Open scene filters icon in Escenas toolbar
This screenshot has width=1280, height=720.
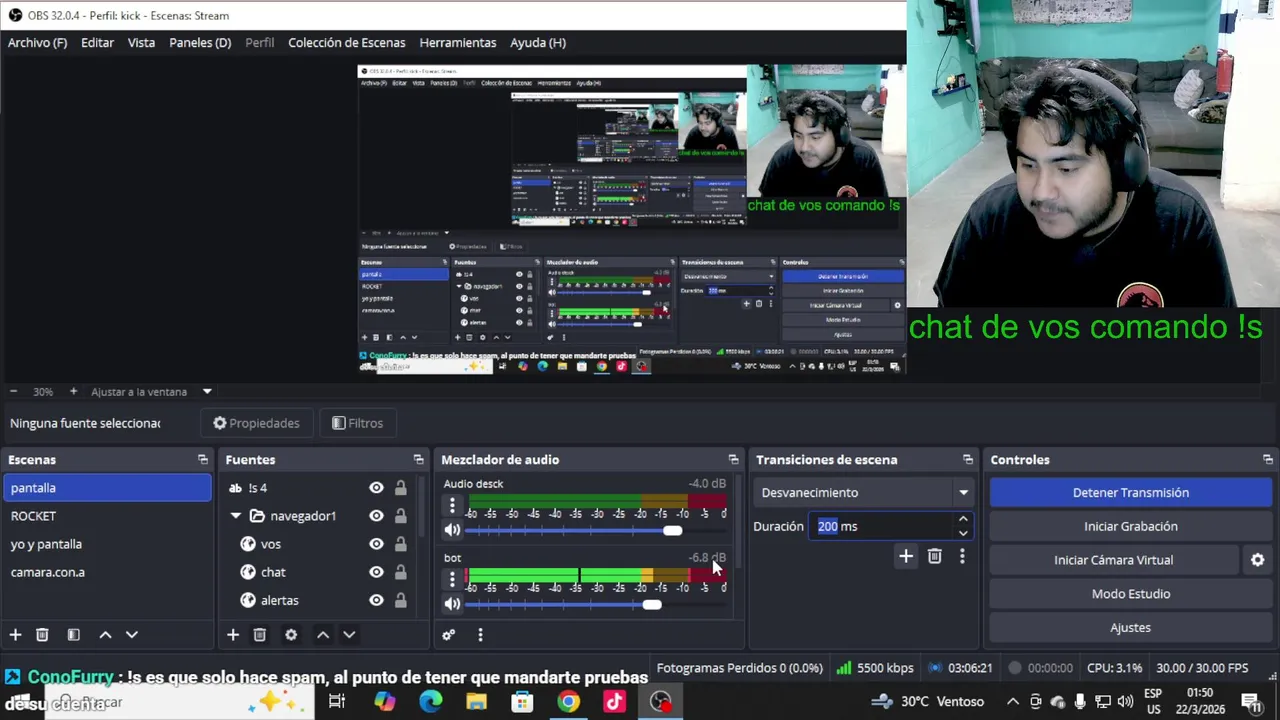(73, 635)
